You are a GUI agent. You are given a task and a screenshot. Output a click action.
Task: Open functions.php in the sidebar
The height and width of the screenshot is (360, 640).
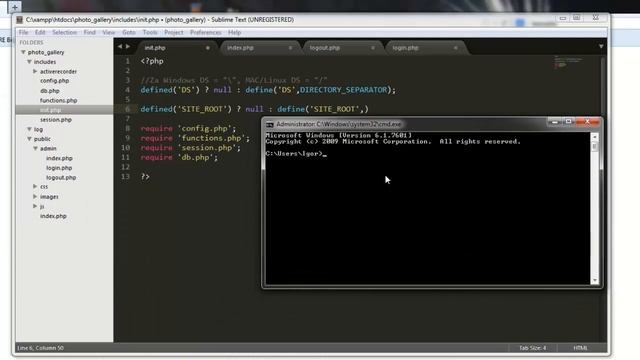coord(58,100)
